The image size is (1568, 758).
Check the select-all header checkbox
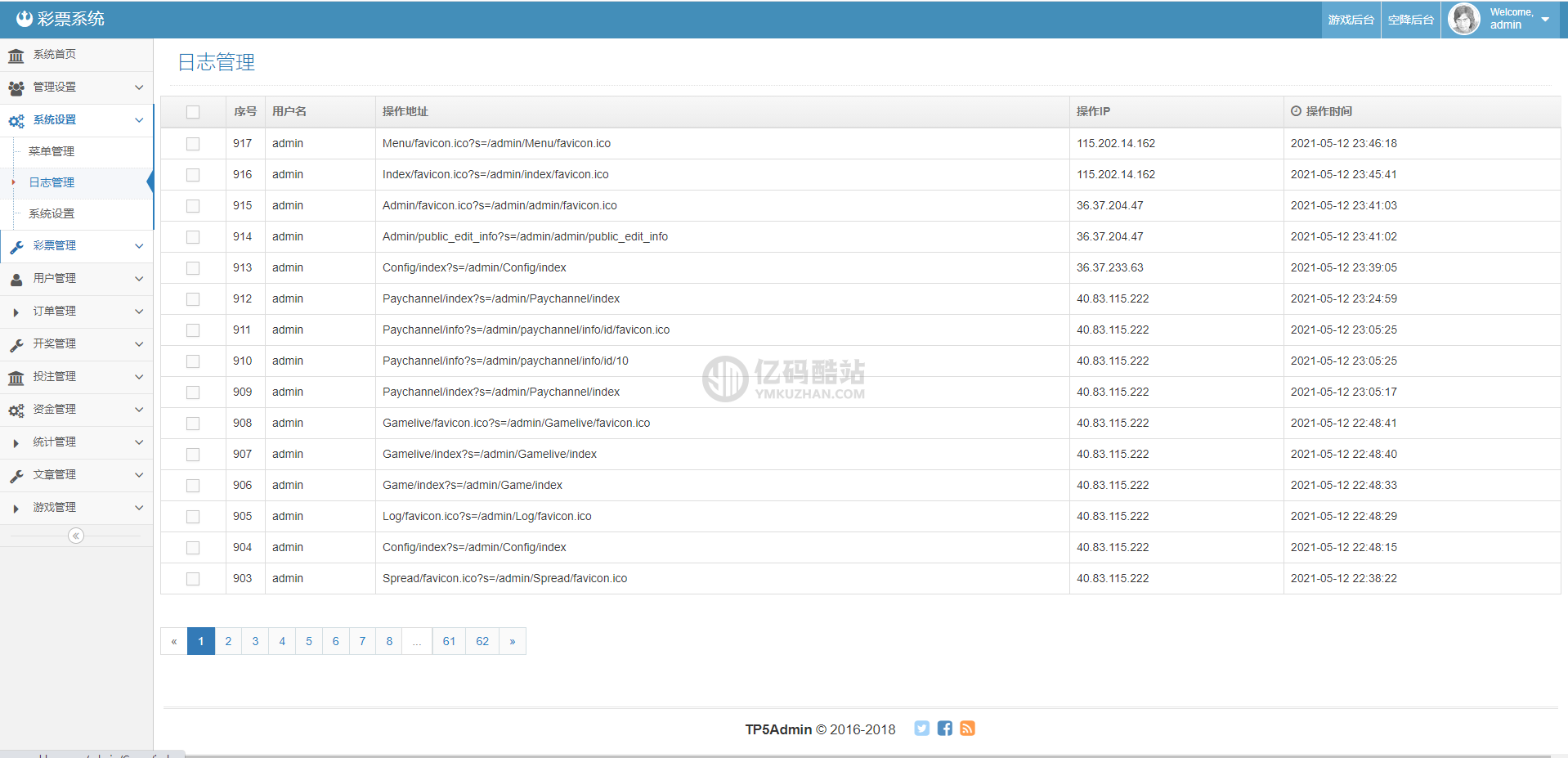click(193, 112)
